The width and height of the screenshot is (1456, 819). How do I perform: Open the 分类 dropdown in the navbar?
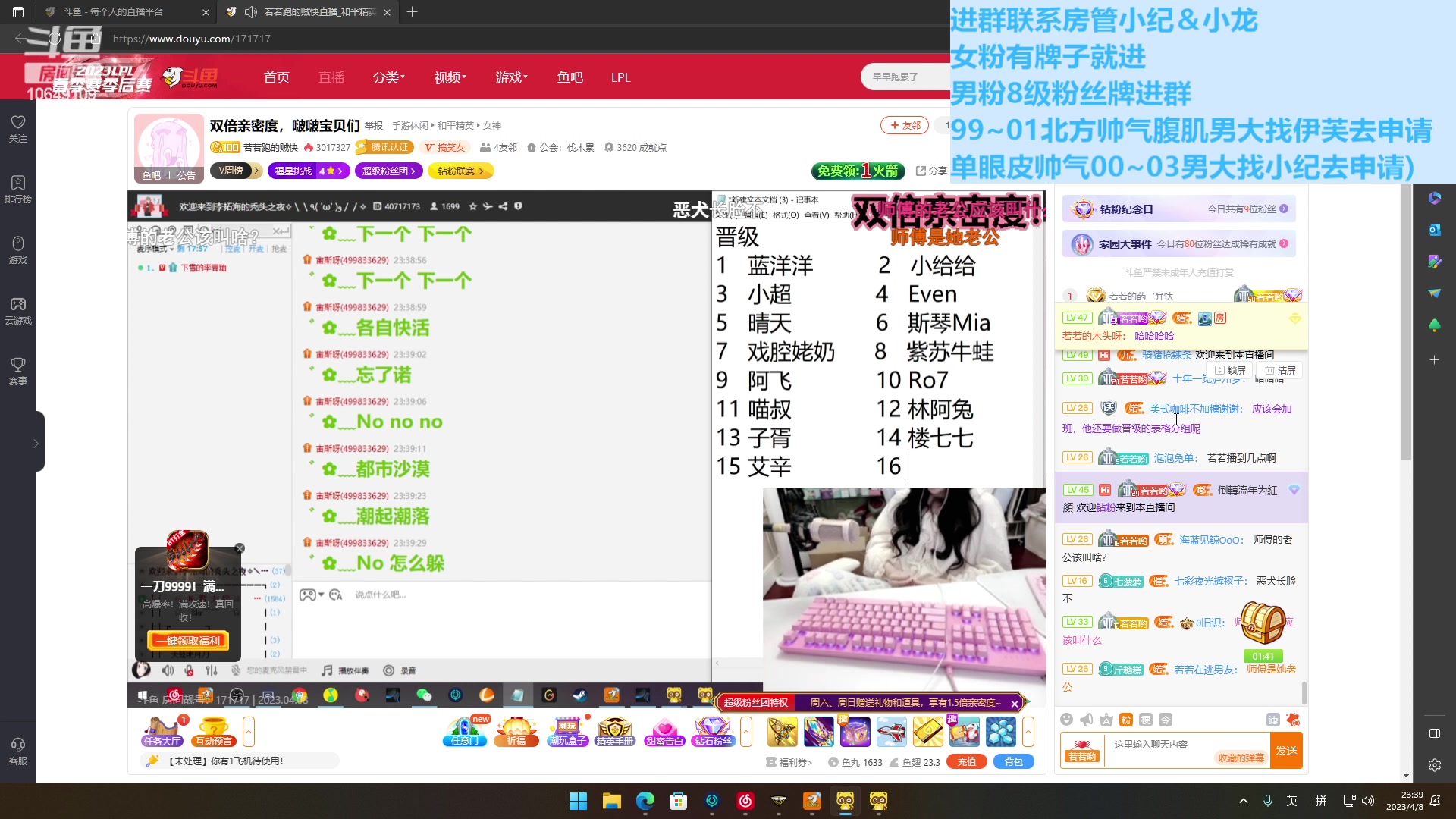pos(388,77)
